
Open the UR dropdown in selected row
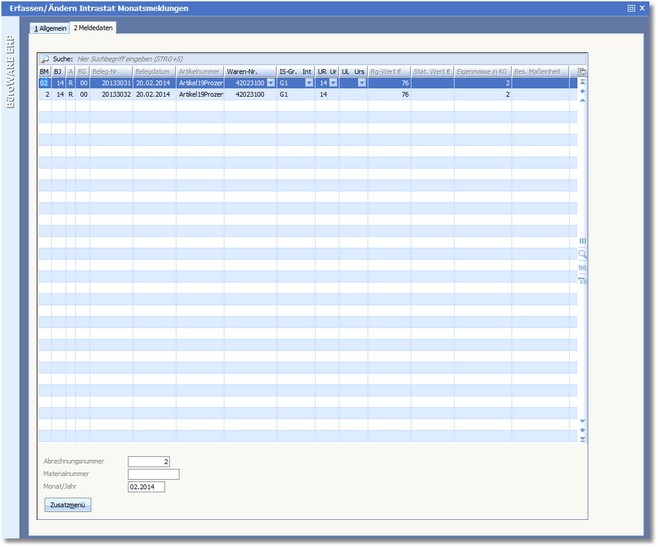click(334, 83)
